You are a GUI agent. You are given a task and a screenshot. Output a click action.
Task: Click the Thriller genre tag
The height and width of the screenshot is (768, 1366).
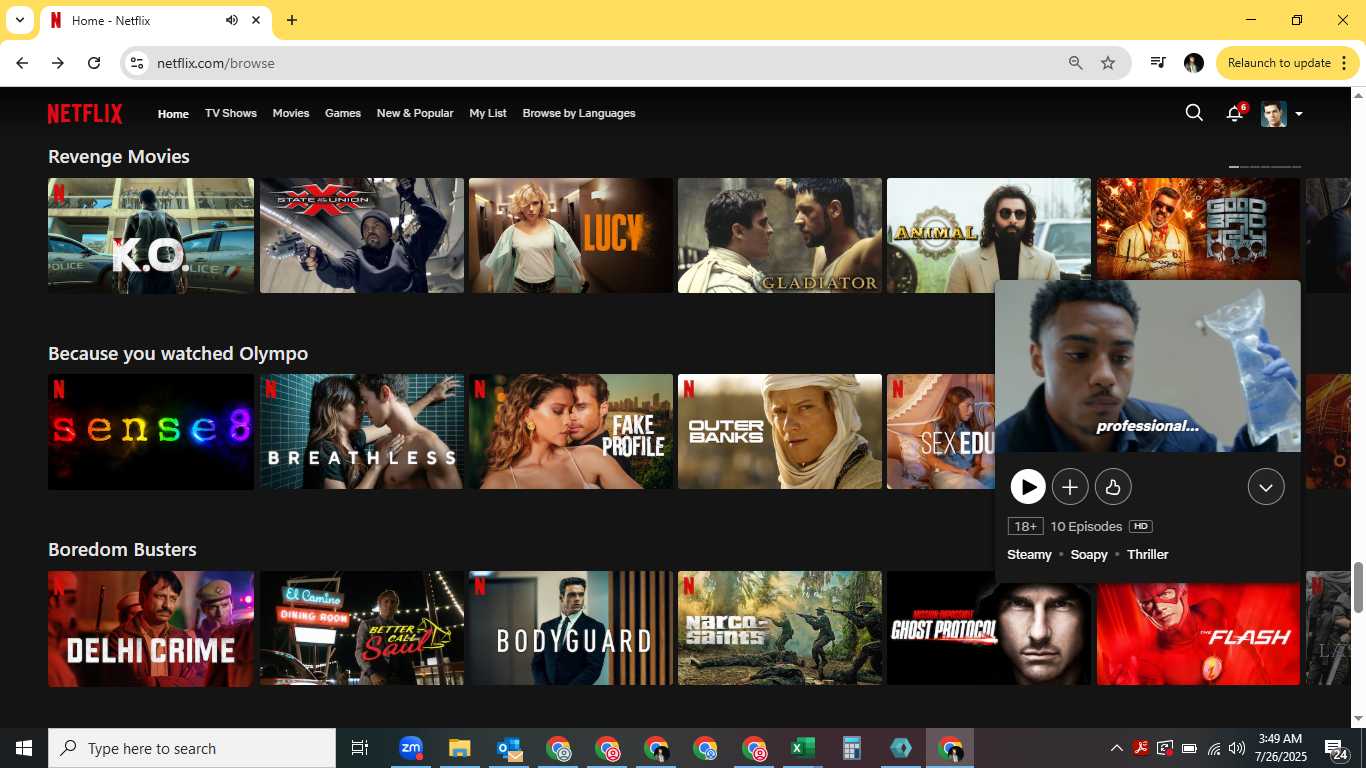point(1147,555)
